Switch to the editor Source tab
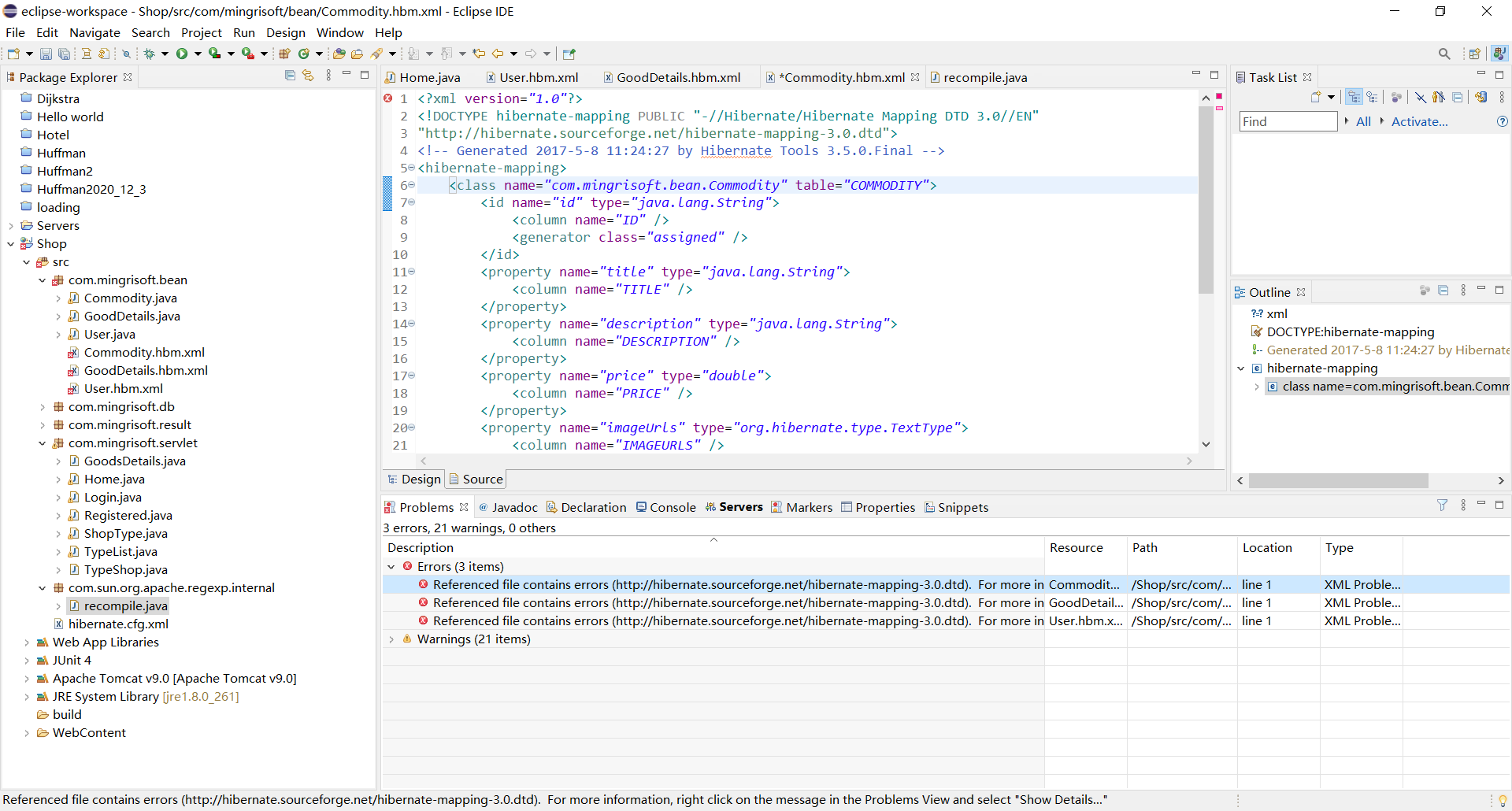Screen dimensions: 1512x811 [x=476, y=479]
